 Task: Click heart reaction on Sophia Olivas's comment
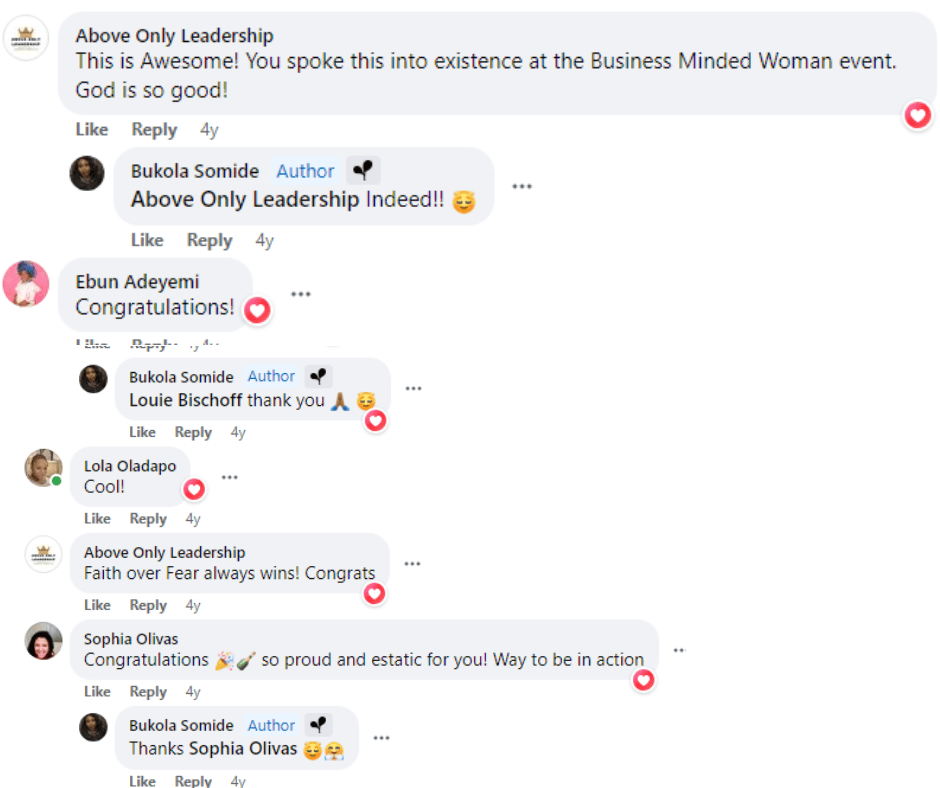(644, 680)
